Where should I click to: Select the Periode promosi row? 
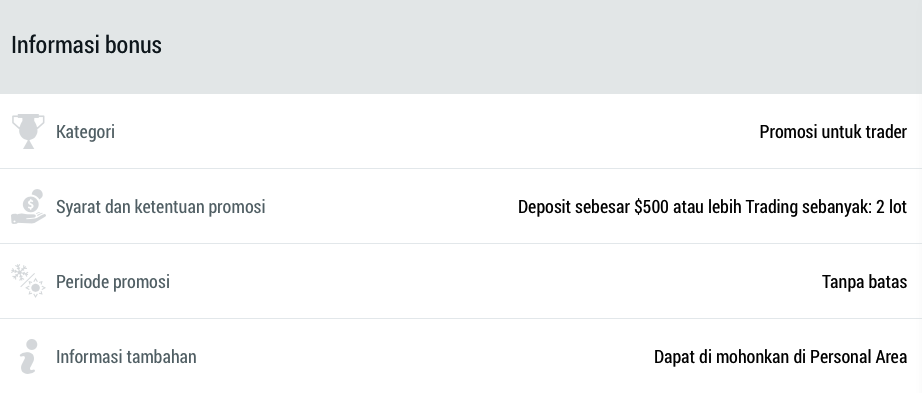pos(461,281)
